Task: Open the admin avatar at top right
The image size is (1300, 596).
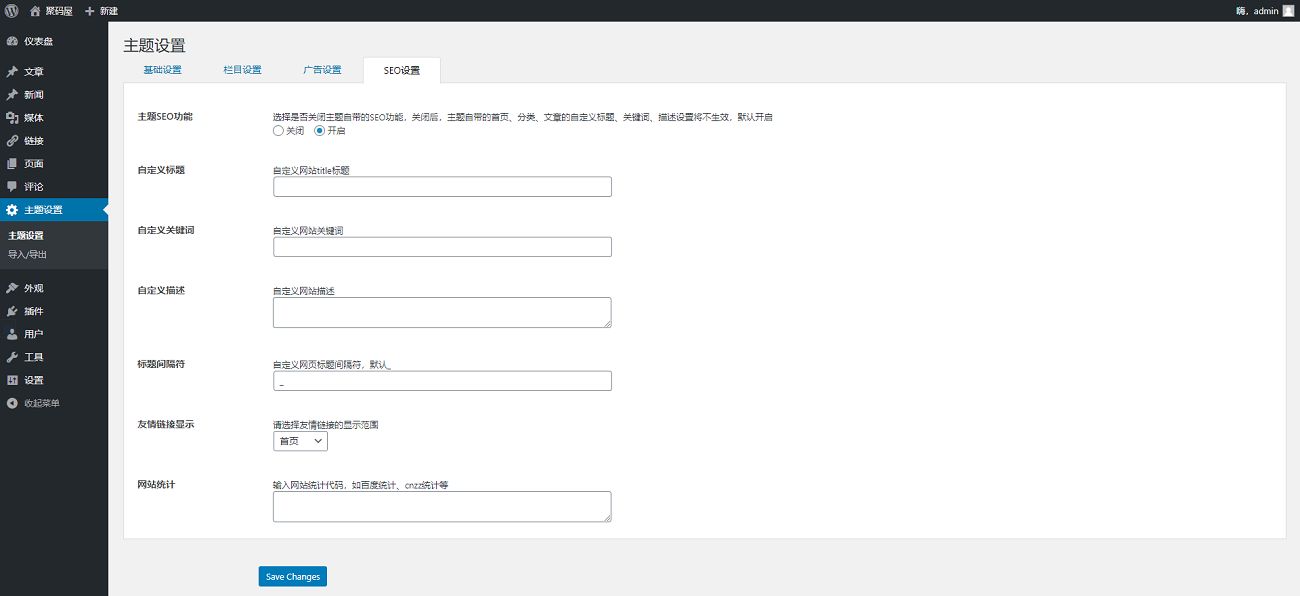Action: pos(1288,10)
